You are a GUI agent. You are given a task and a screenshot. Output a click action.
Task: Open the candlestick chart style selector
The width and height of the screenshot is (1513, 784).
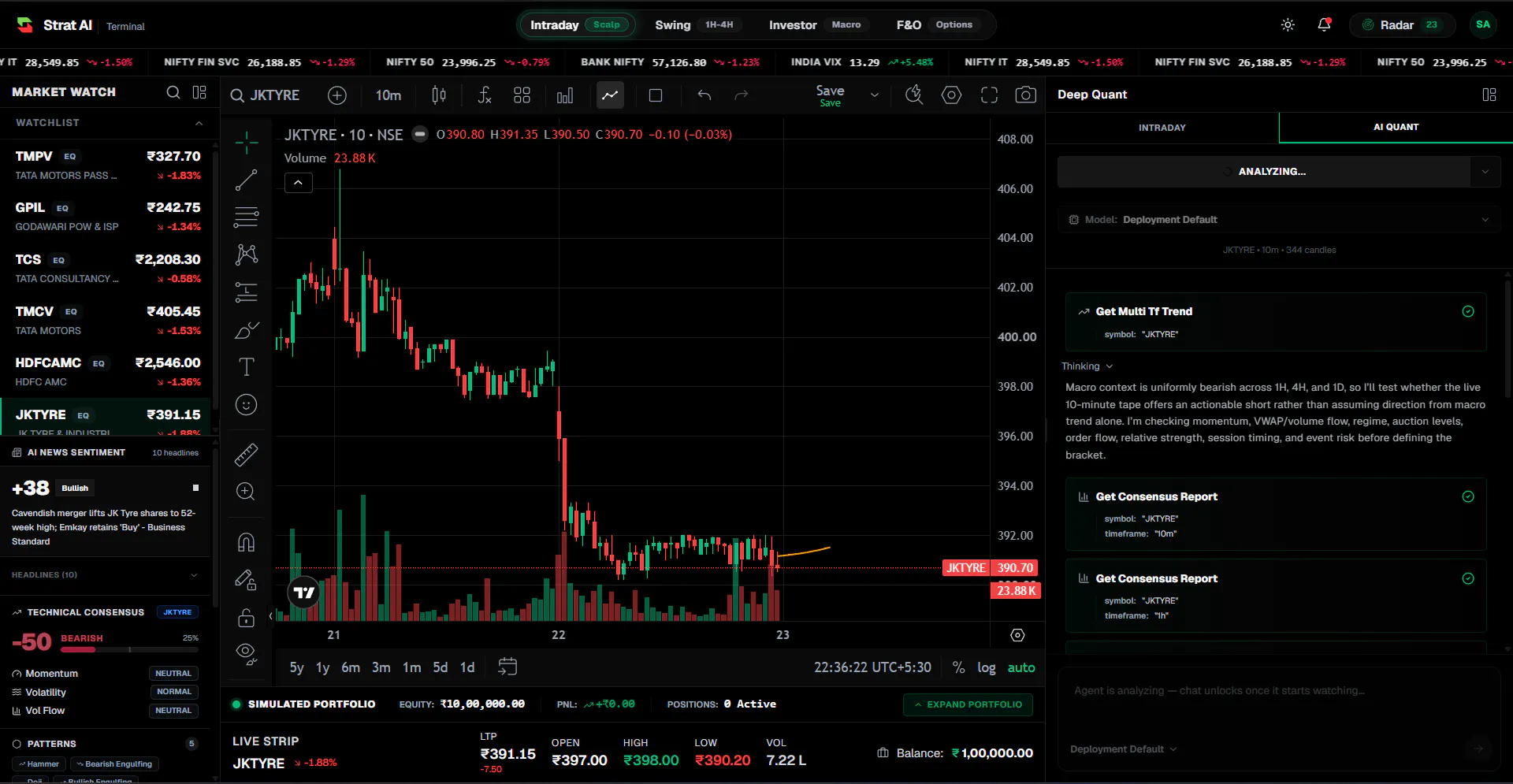(x=439, y=95)
